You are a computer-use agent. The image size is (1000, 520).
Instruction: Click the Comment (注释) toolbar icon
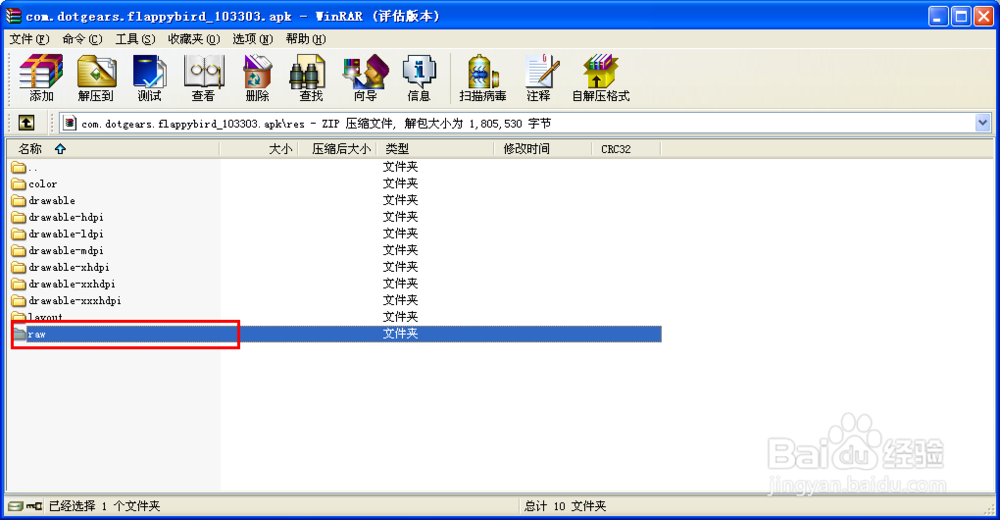coord(540,78)
